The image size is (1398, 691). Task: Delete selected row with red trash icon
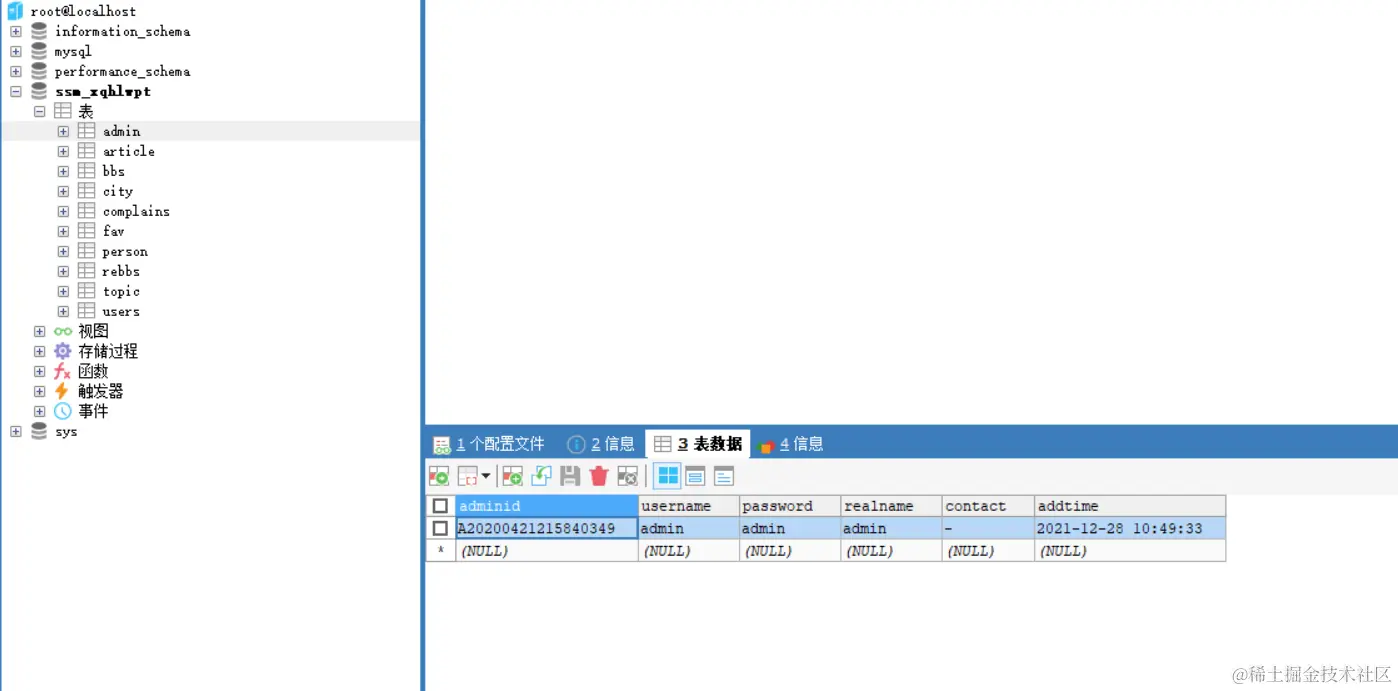598,476
